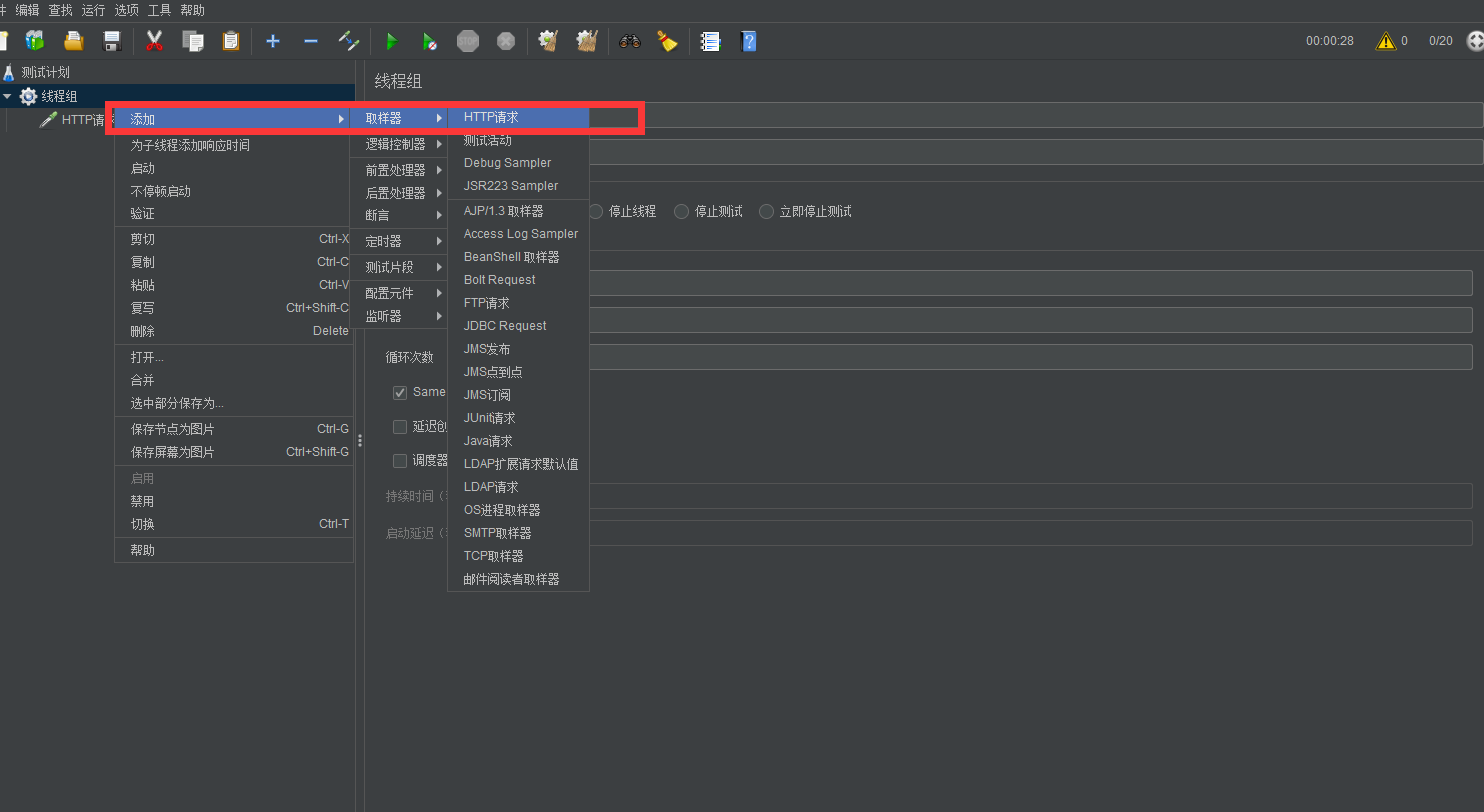This screenshot has width=1484, height=812.
Task: Choose HTTP请求 from the sampler list
Action: coord(519,117)
